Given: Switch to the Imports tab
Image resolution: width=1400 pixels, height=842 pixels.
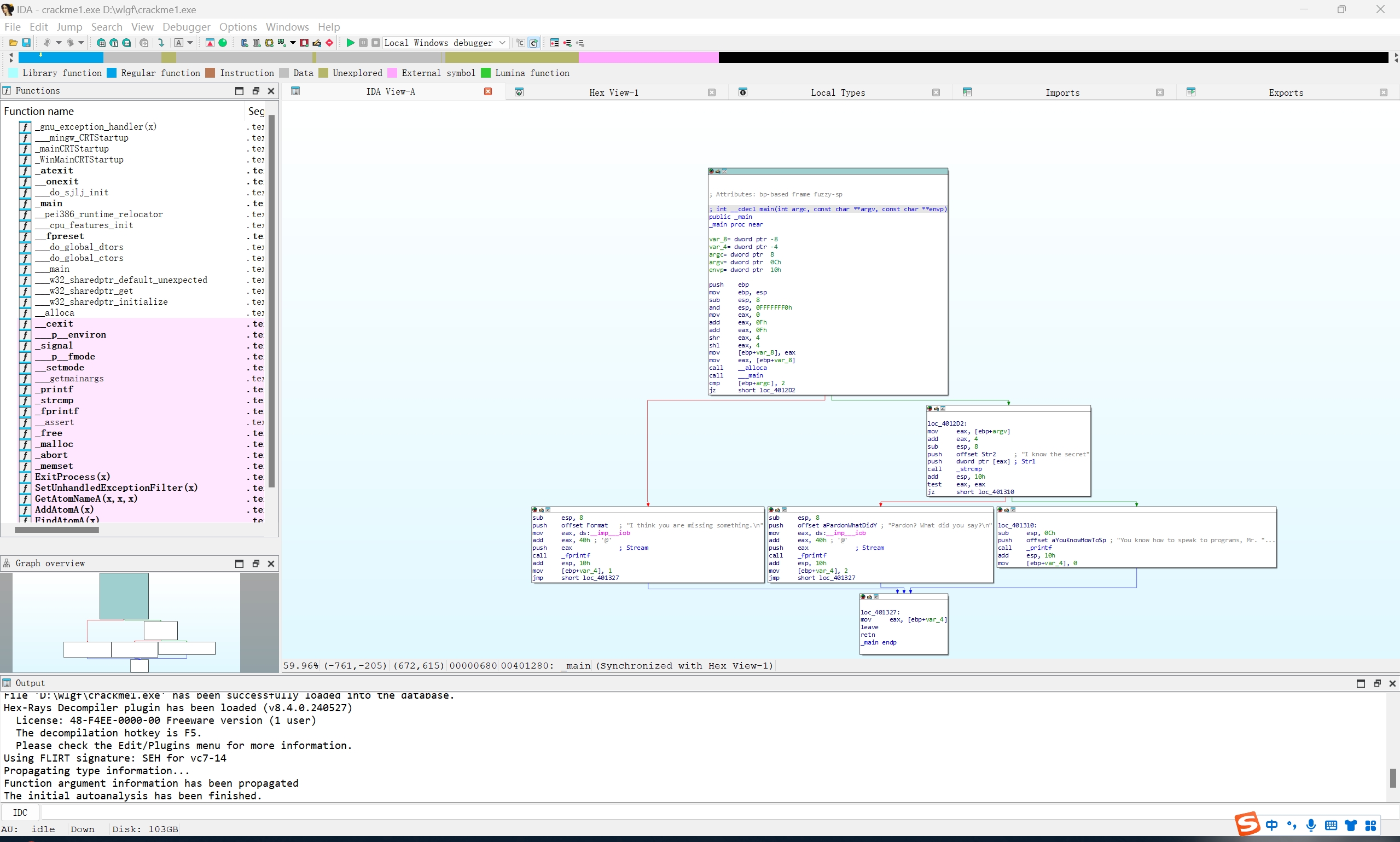Looking at the screenshot, I should pyautogui.click(x=1062, y=92).
